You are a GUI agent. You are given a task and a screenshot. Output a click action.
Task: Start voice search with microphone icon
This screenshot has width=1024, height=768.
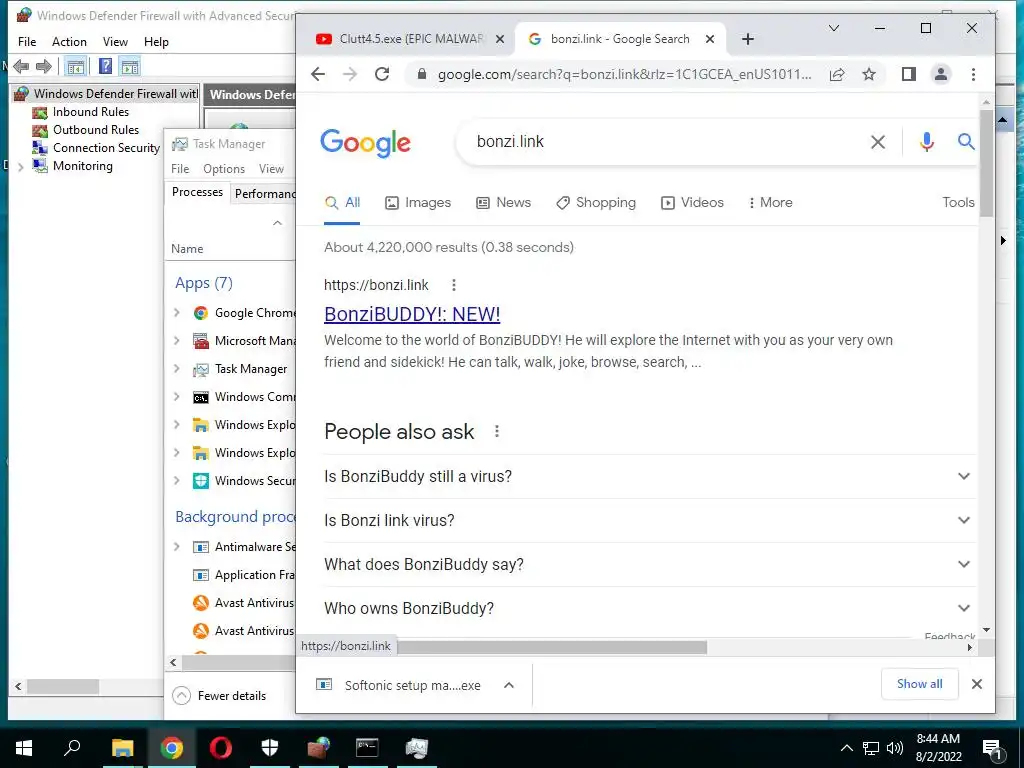pyautogui.click(x=926, y=142)
